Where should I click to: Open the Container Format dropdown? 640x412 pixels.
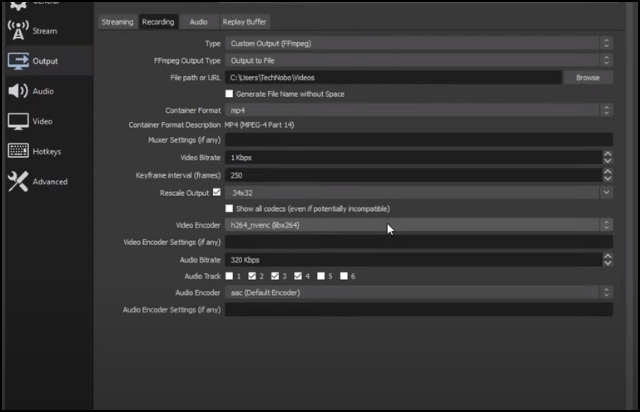[419, 110]
